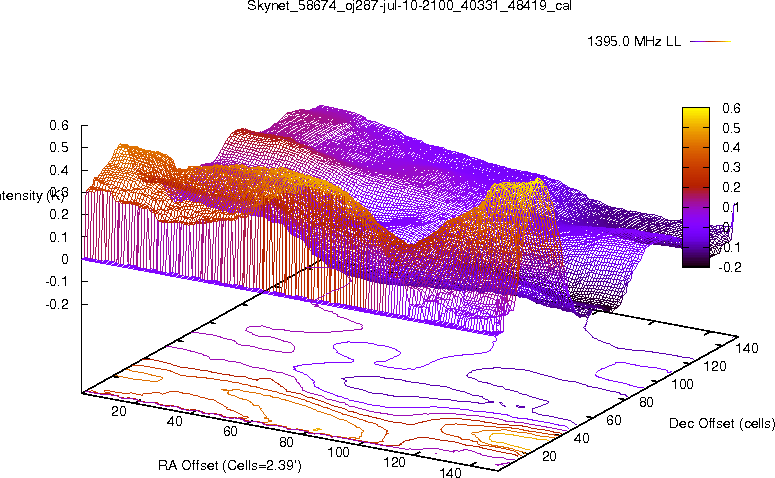Click the 0.6 label on the color bar
This screenshot has width=775, height=478.
(731, 108)
